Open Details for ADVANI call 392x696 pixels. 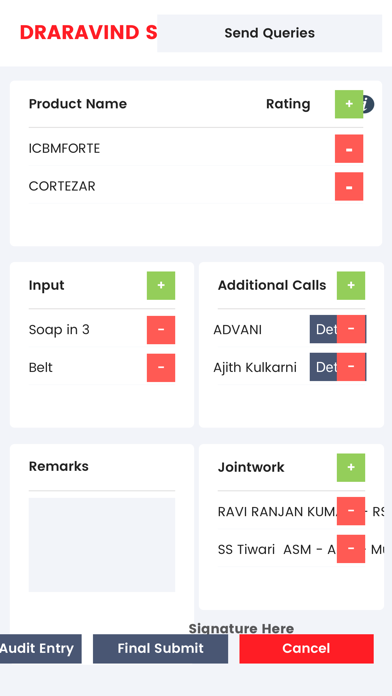tap(324, 329)
